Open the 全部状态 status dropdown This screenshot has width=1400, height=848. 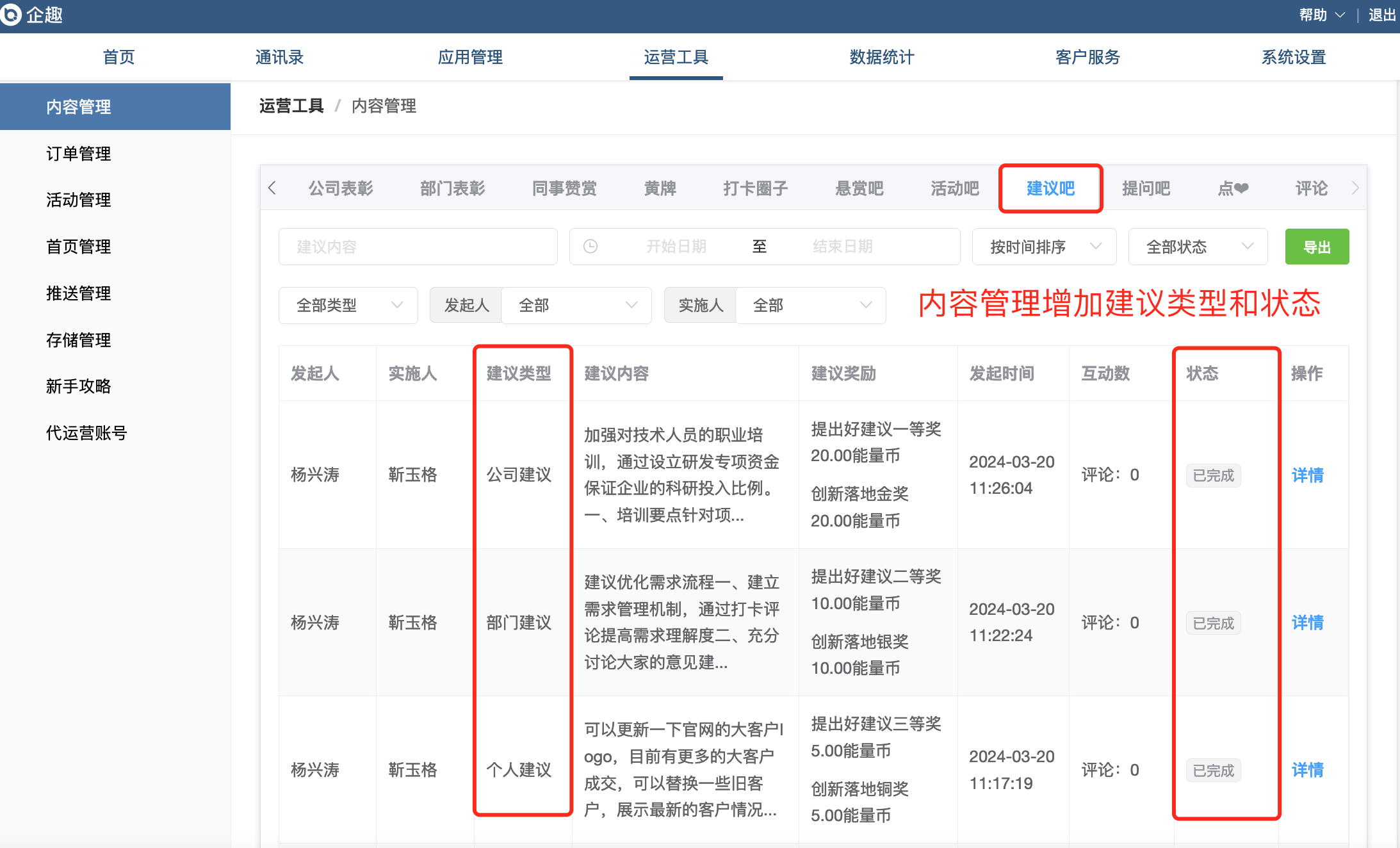[x=1198, y=247]
